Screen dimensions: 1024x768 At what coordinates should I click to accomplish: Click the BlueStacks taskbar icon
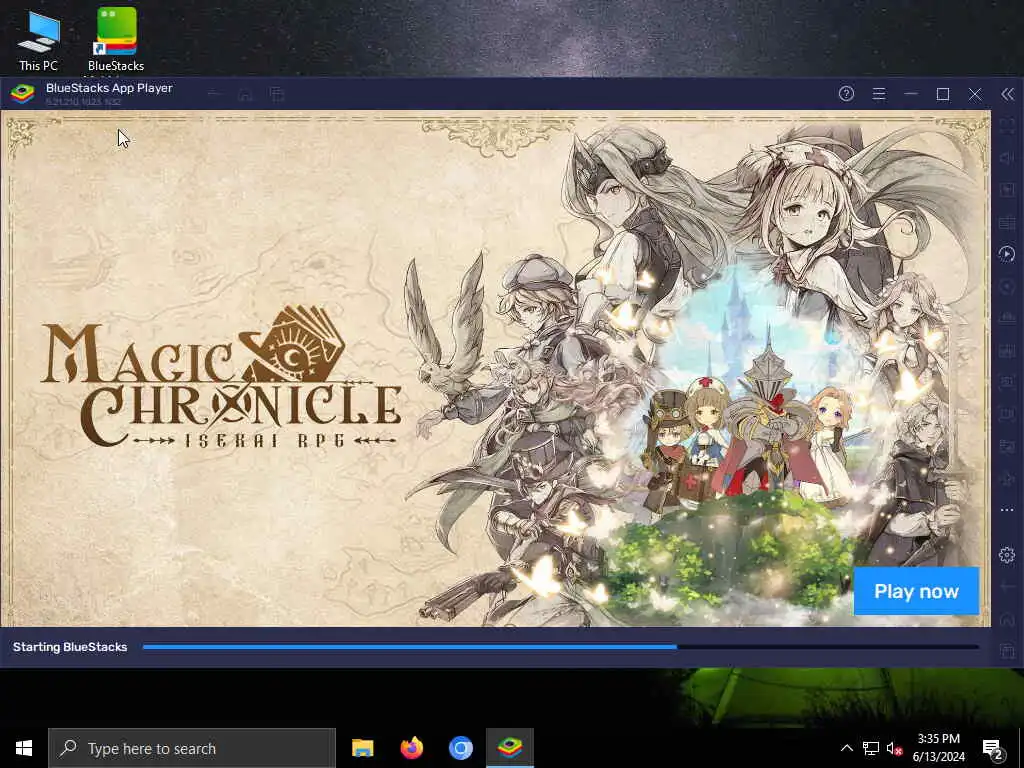pyautogui.click(x=509, y=748)
